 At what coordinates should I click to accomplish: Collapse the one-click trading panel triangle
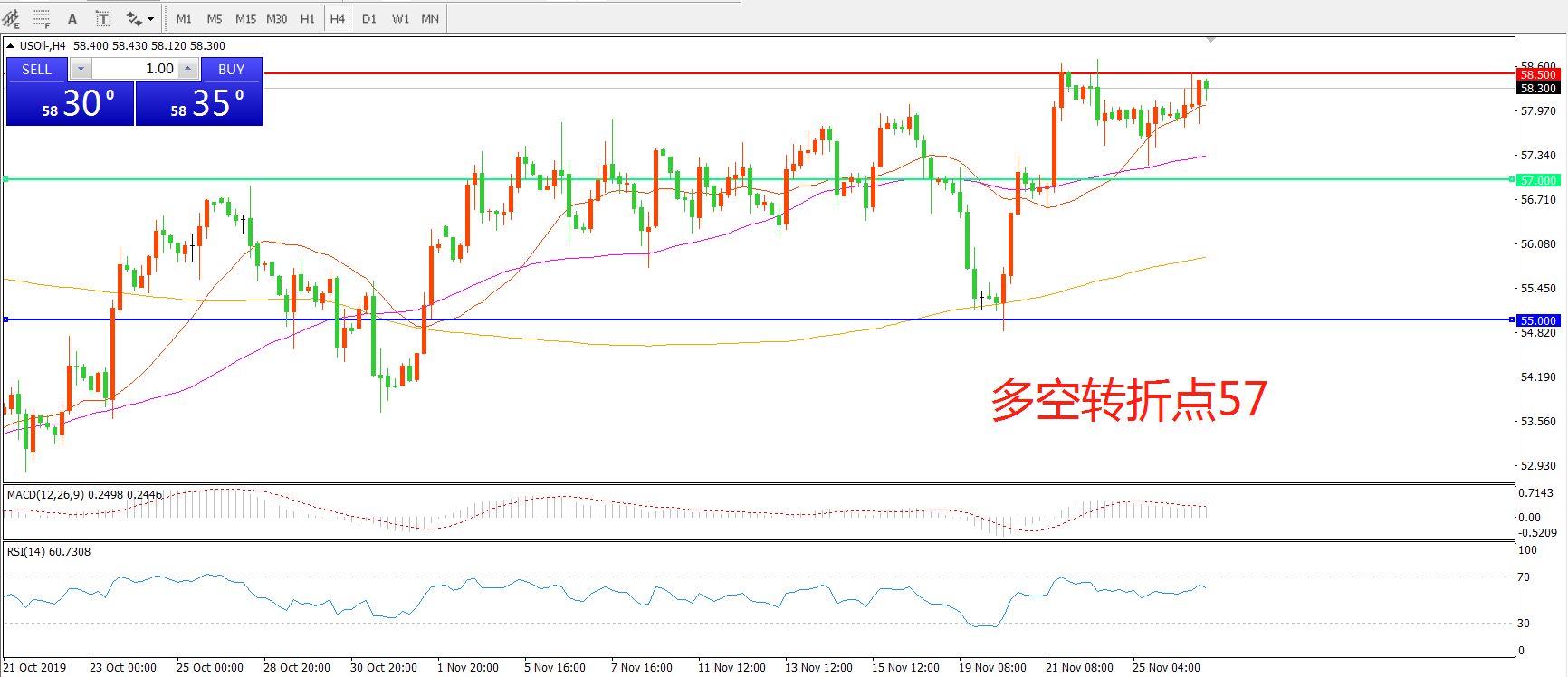click(x=10, y=45)
